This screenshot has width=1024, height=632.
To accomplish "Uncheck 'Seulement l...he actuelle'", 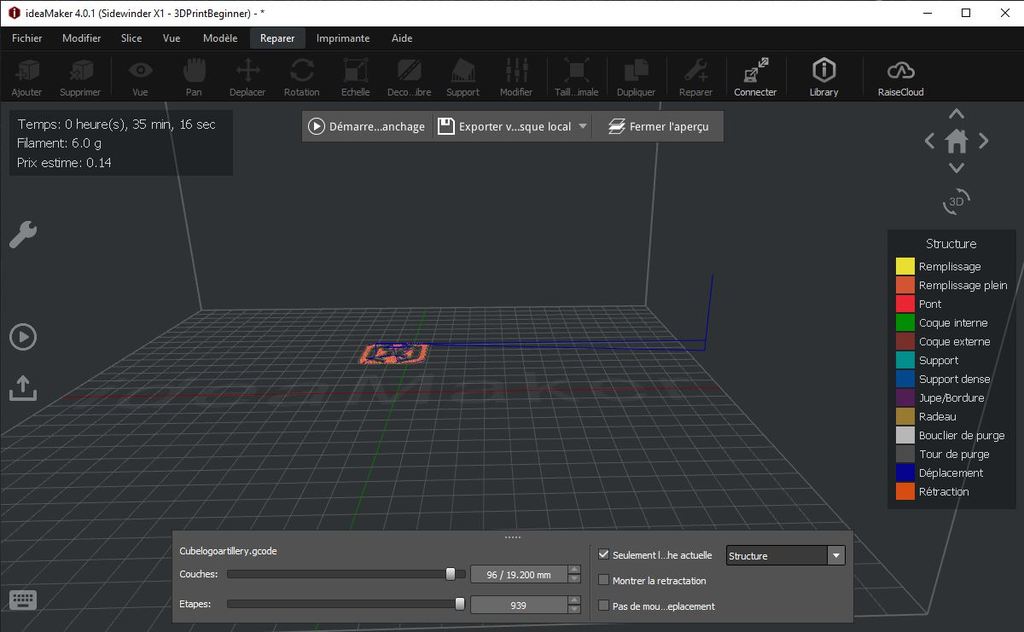I will (x=604, y=554).
